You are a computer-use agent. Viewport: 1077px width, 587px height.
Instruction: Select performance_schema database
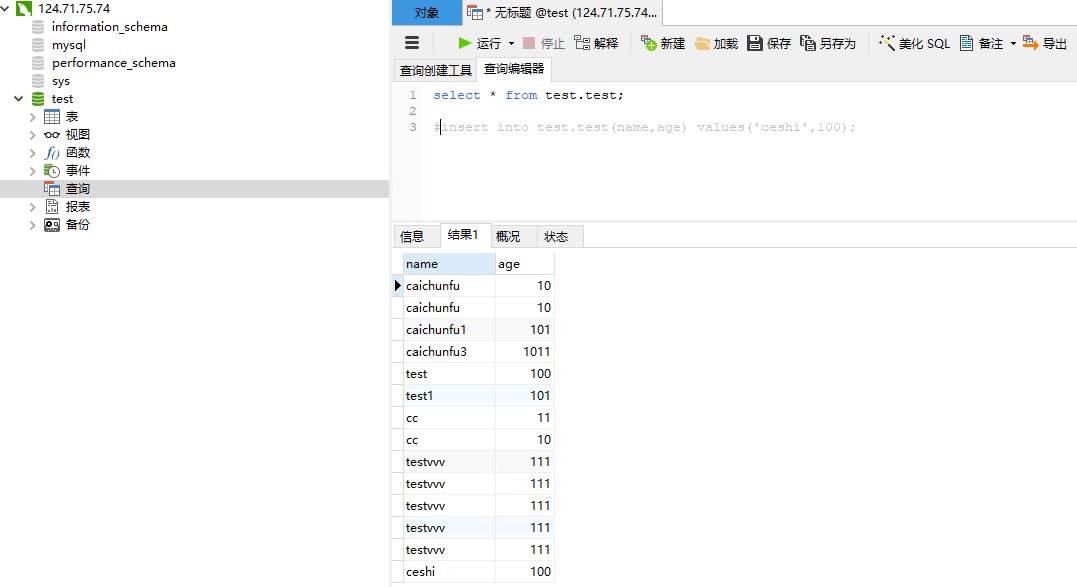[x=113, y=63]
